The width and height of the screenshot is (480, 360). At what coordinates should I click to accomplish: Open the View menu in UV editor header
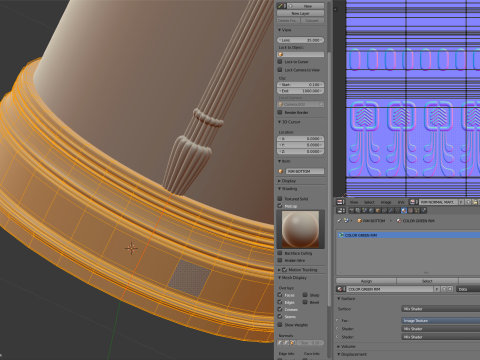point(354,202)
